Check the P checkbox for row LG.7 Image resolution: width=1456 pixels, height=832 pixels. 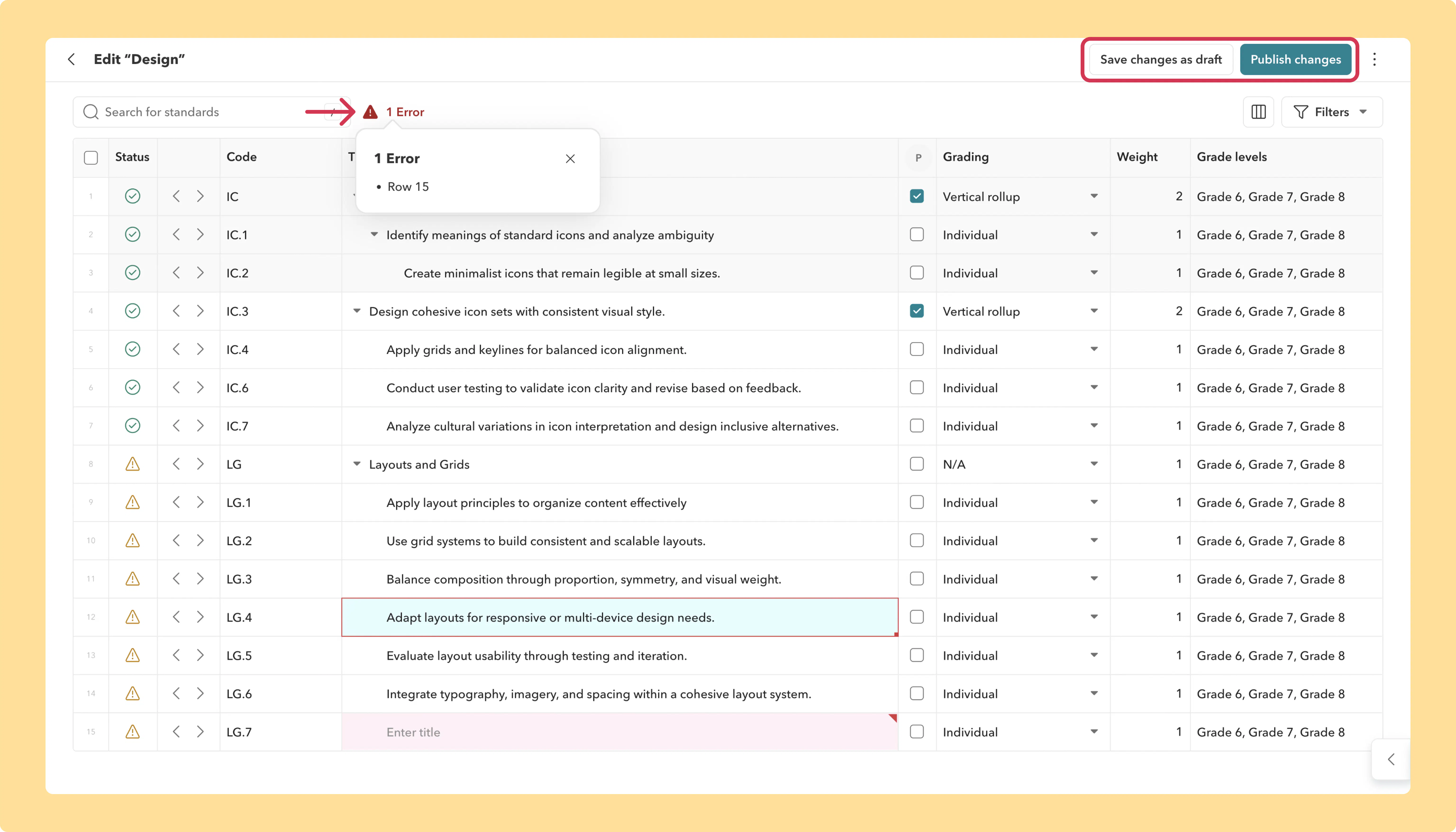[917, 731]
